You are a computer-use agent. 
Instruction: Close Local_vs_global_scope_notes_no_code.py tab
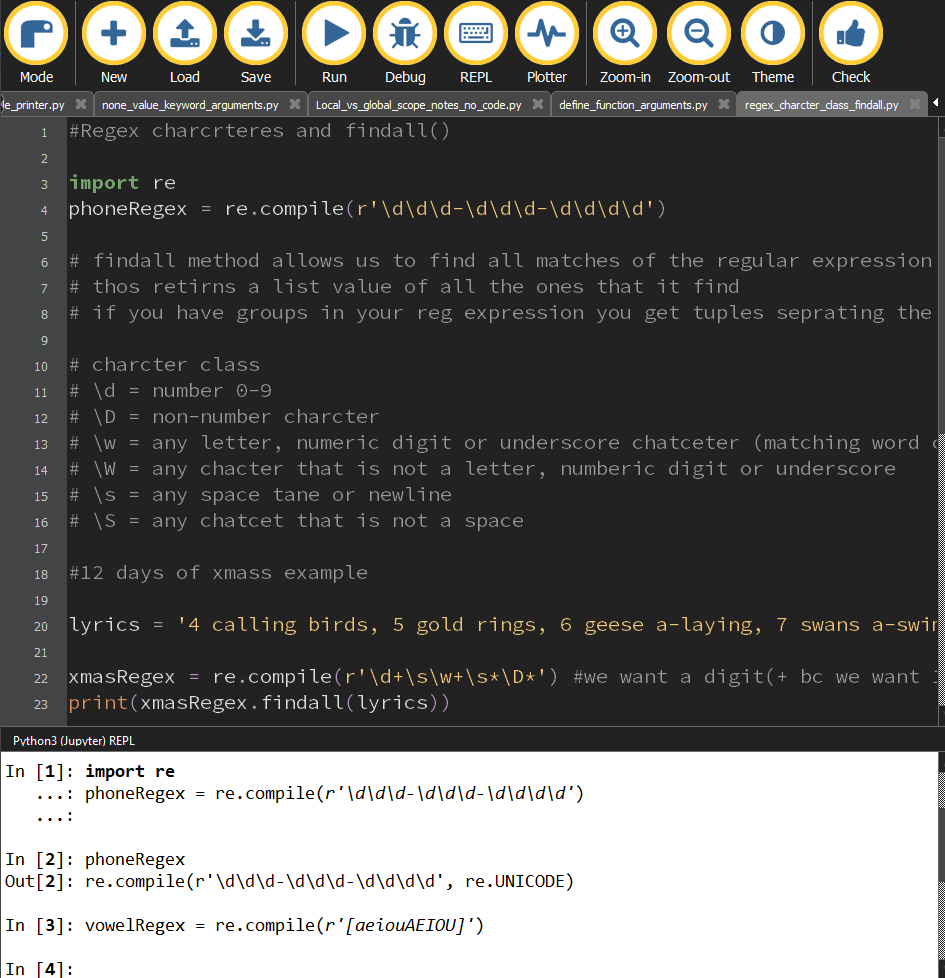pos(538,104)
